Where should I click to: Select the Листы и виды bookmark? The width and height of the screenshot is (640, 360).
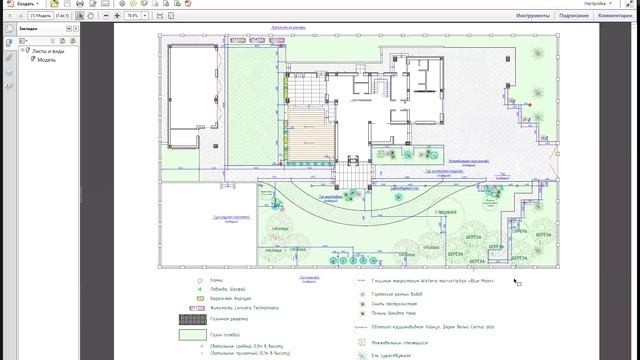coord(48,51)
